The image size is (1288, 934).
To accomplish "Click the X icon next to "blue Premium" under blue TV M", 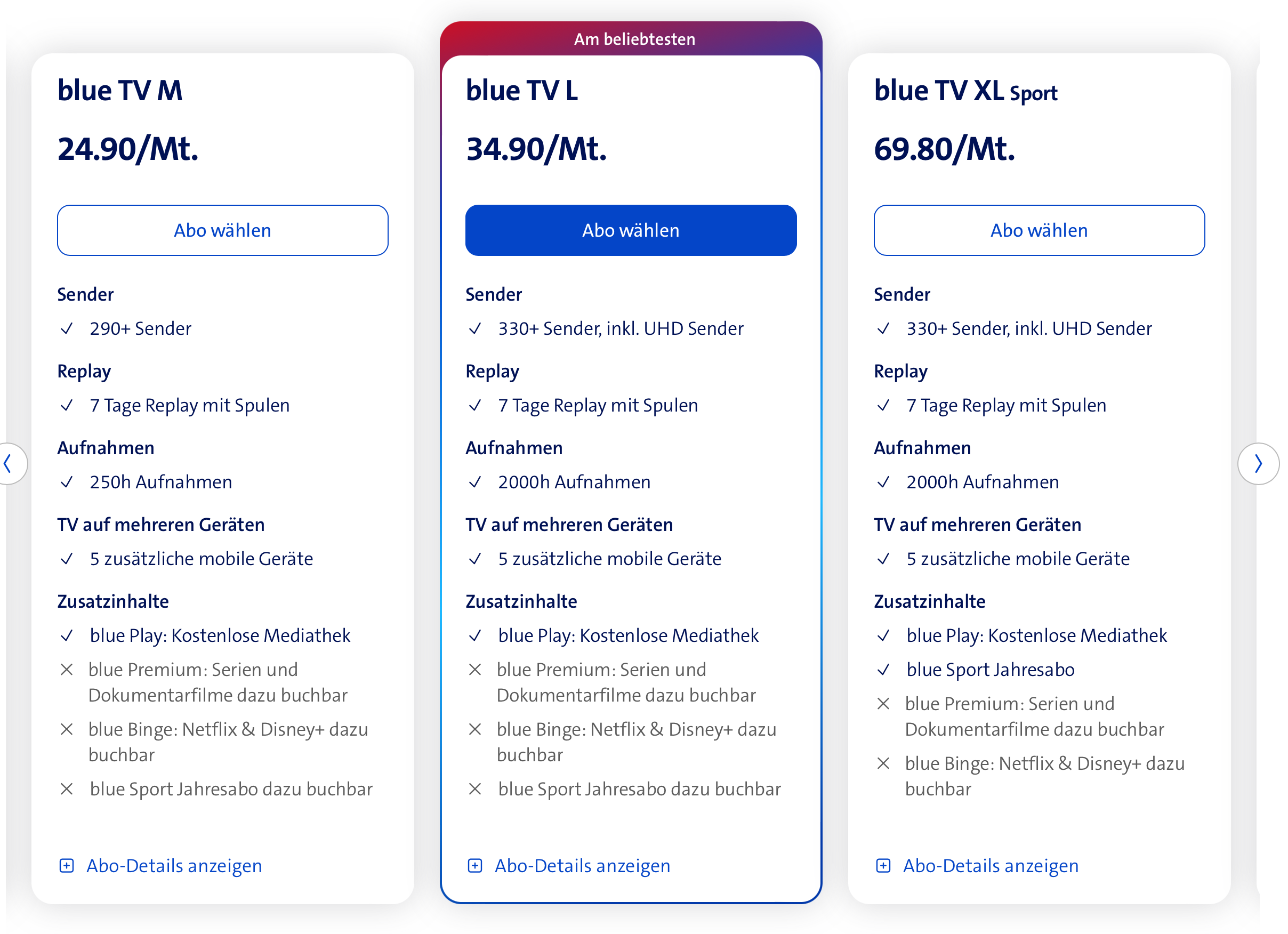I will coord(67,670).
